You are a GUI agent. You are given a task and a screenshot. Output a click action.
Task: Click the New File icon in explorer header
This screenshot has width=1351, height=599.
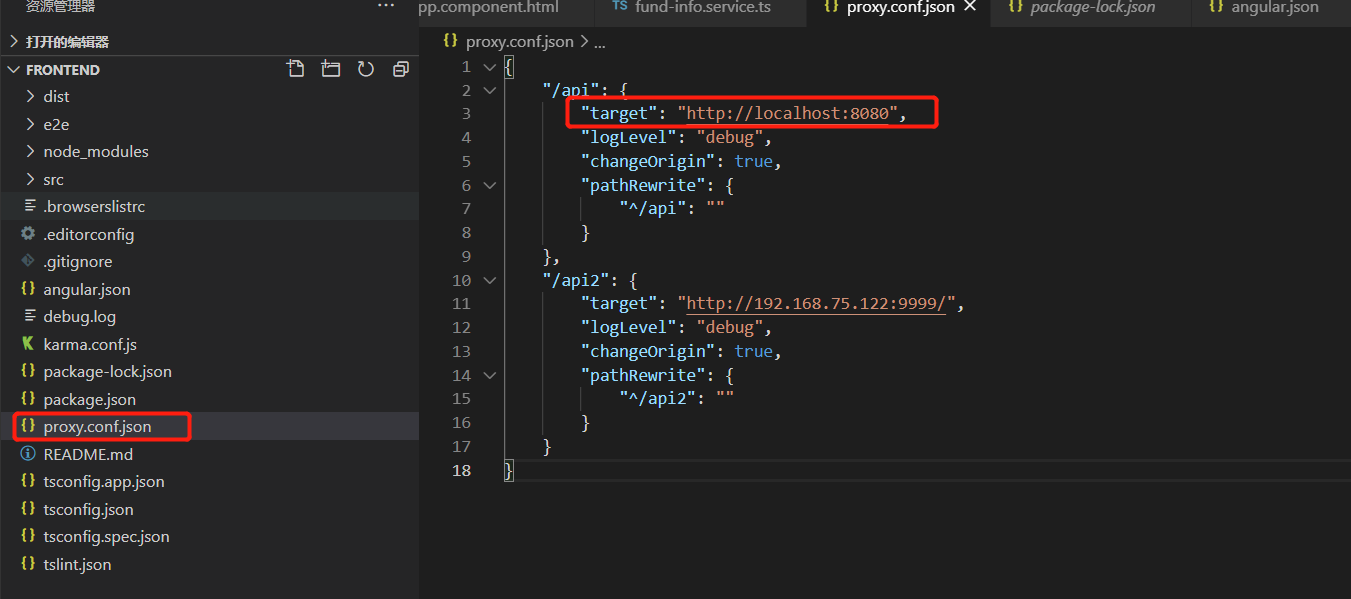click(x=295, y=69)
